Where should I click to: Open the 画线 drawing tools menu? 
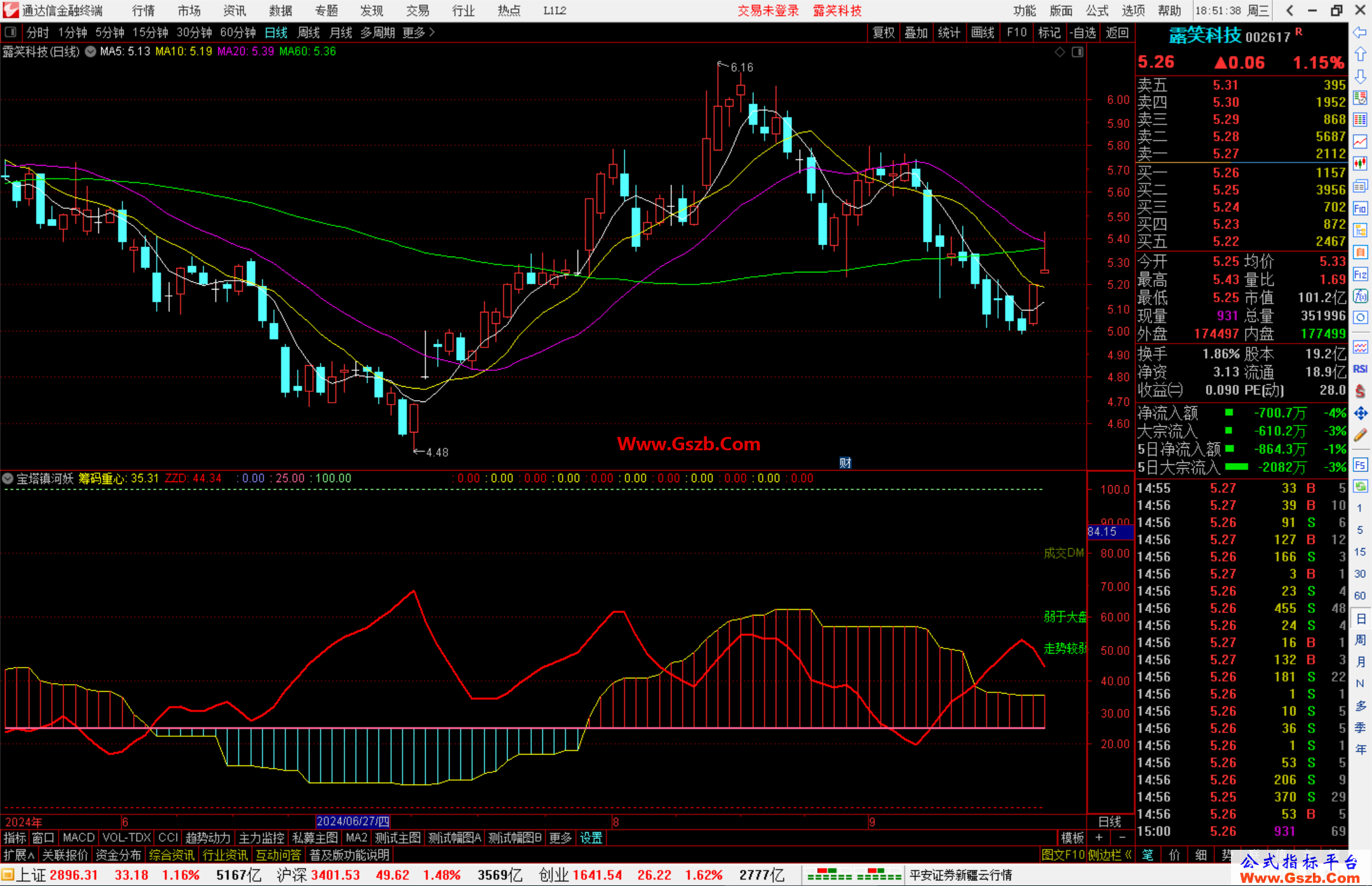[983, 32]
